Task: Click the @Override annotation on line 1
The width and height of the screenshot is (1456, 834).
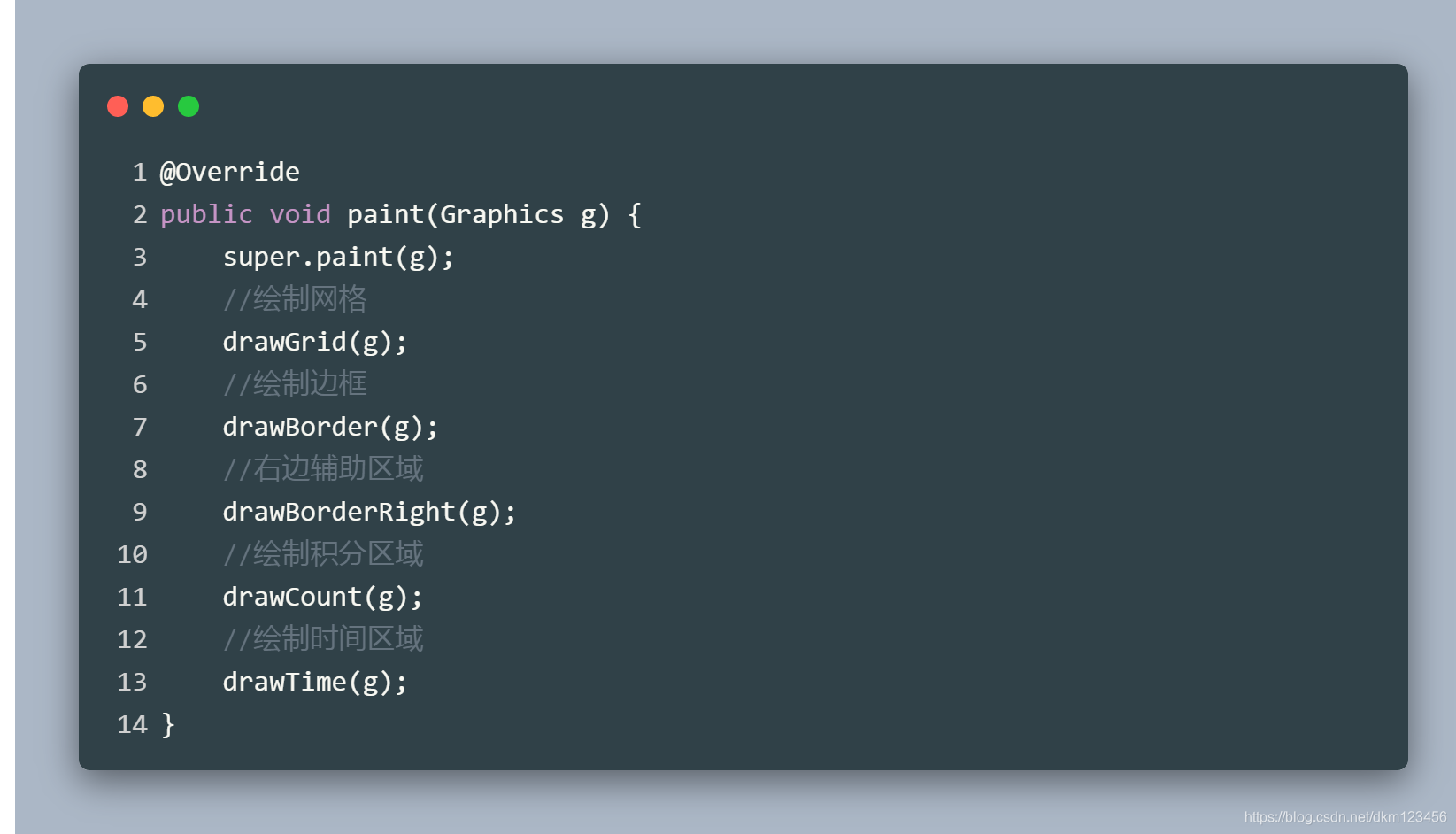Action: [x=230, y=172]
